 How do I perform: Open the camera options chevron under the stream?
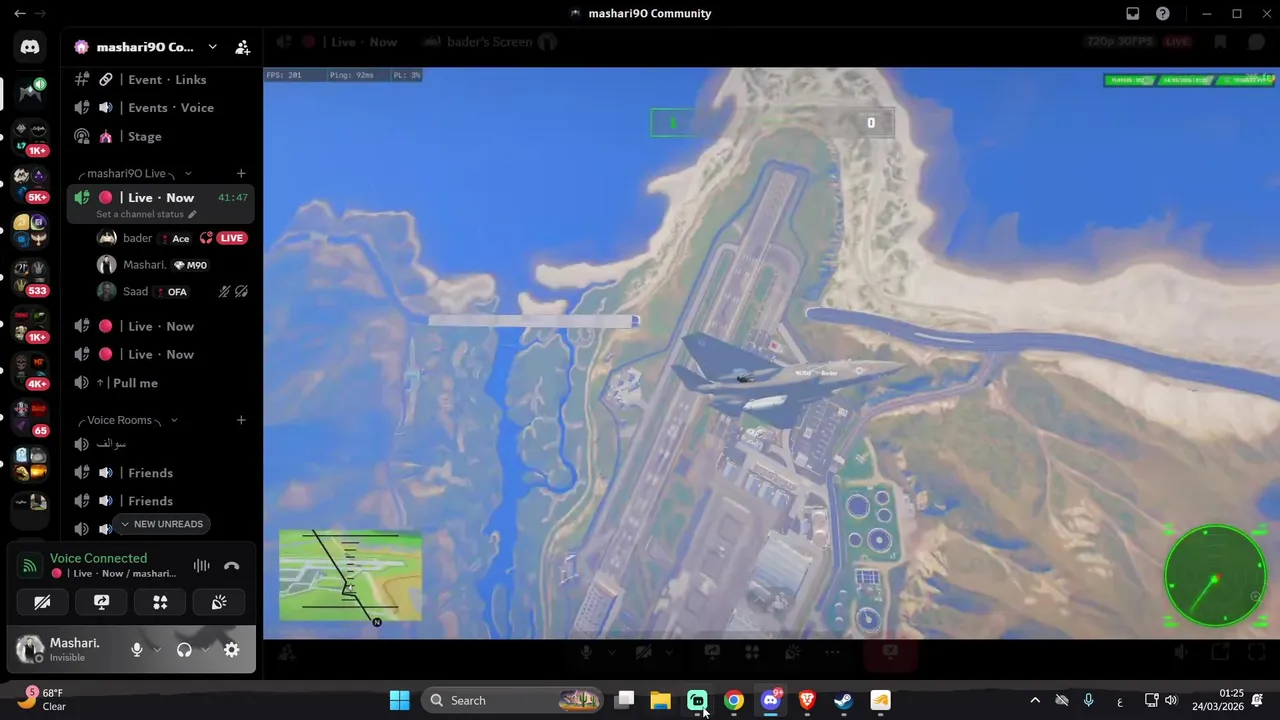[669, 652]
